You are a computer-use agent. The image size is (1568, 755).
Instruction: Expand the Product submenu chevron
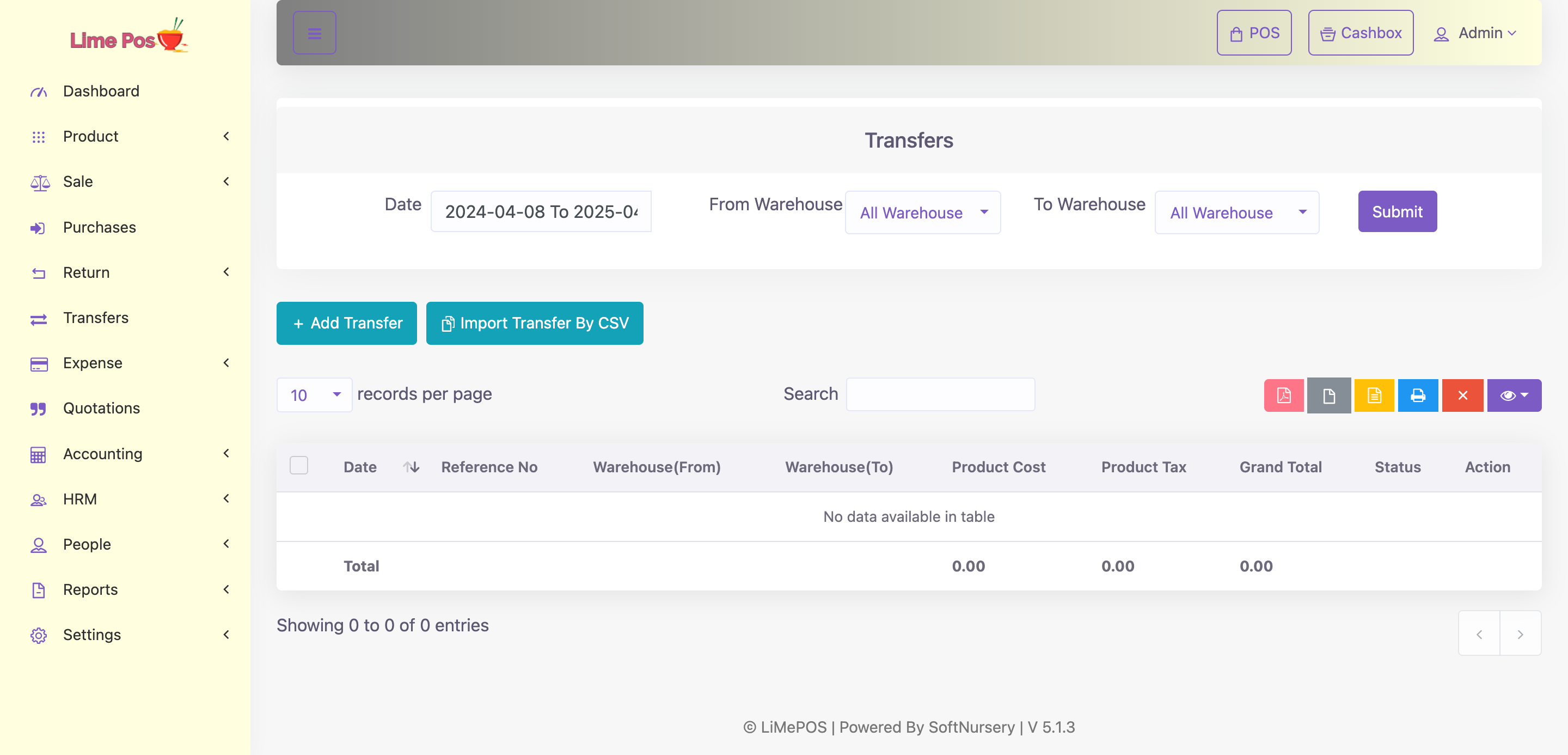coord(226,136)
